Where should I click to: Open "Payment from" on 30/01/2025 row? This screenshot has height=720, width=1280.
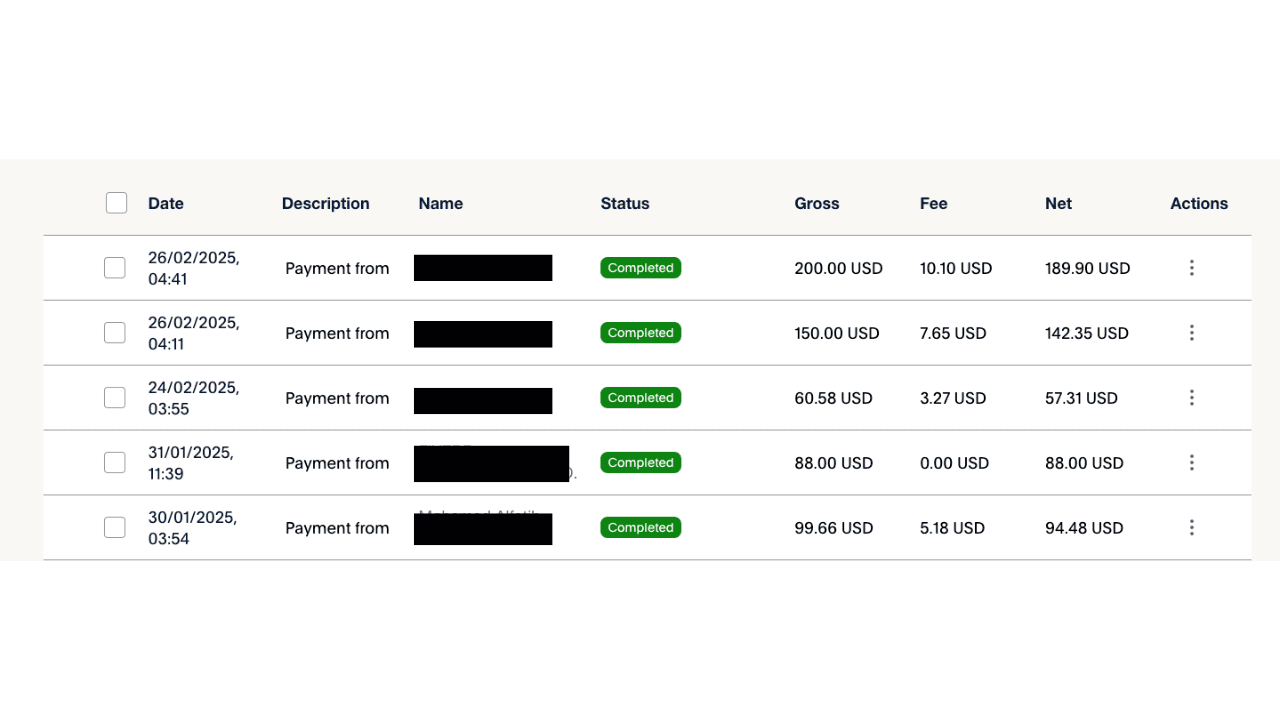coord(337,528)
